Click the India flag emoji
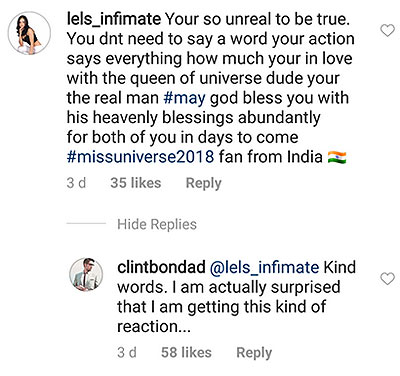This screenshot has width=400, height=376. pyautogui.click(x=337, y=157)
